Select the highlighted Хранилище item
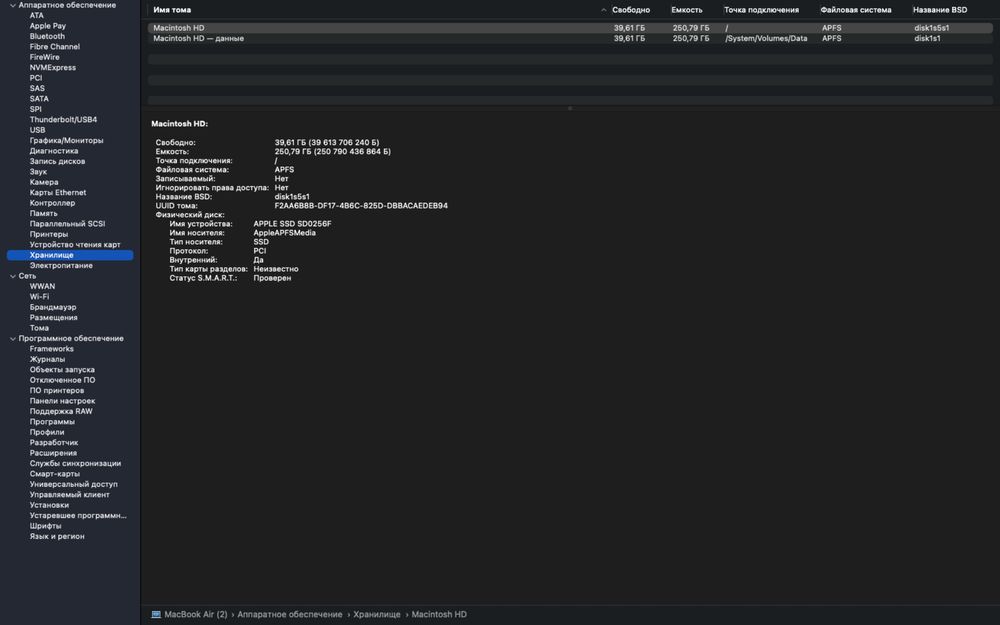 [70, 255]
